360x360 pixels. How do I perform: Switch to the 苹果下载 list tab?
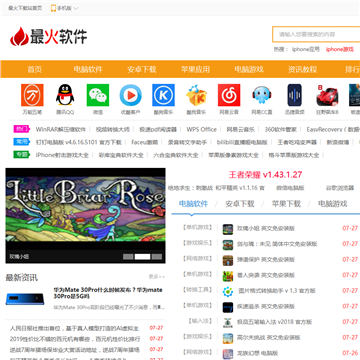click(286, 204)
